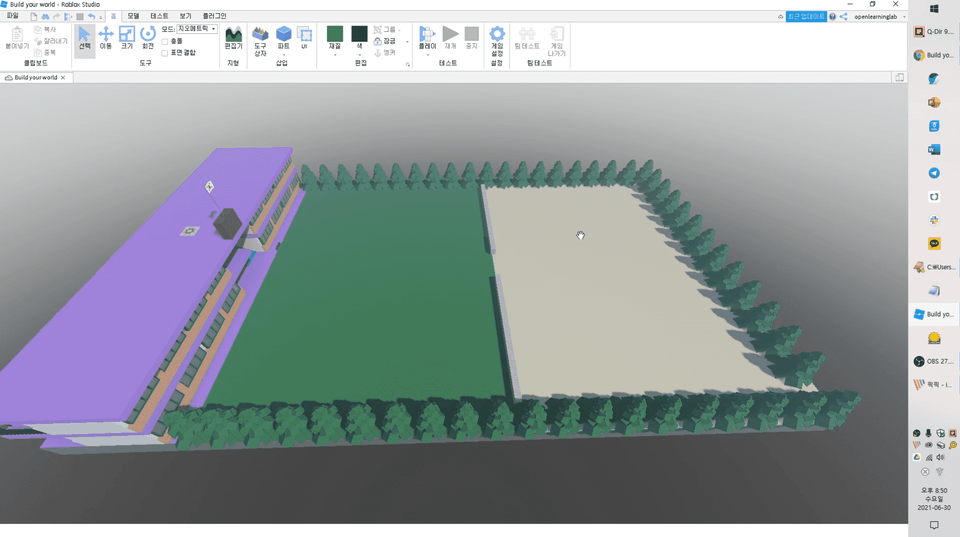Expand the 색 color dropdown arrow
Viewport: 960px width, 537px height.
(x=359, y=55)
